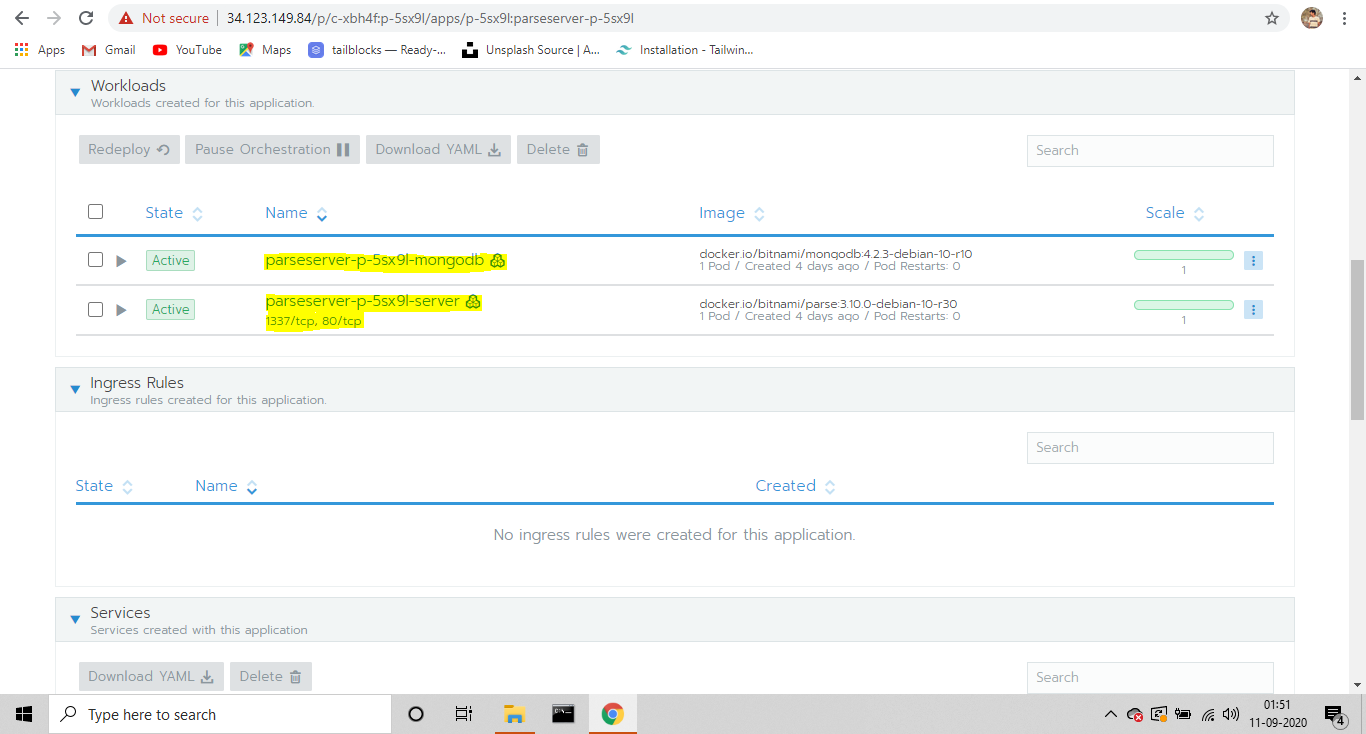Open actions menu for server workload

pyautogui.click(x=1253, y=309)
